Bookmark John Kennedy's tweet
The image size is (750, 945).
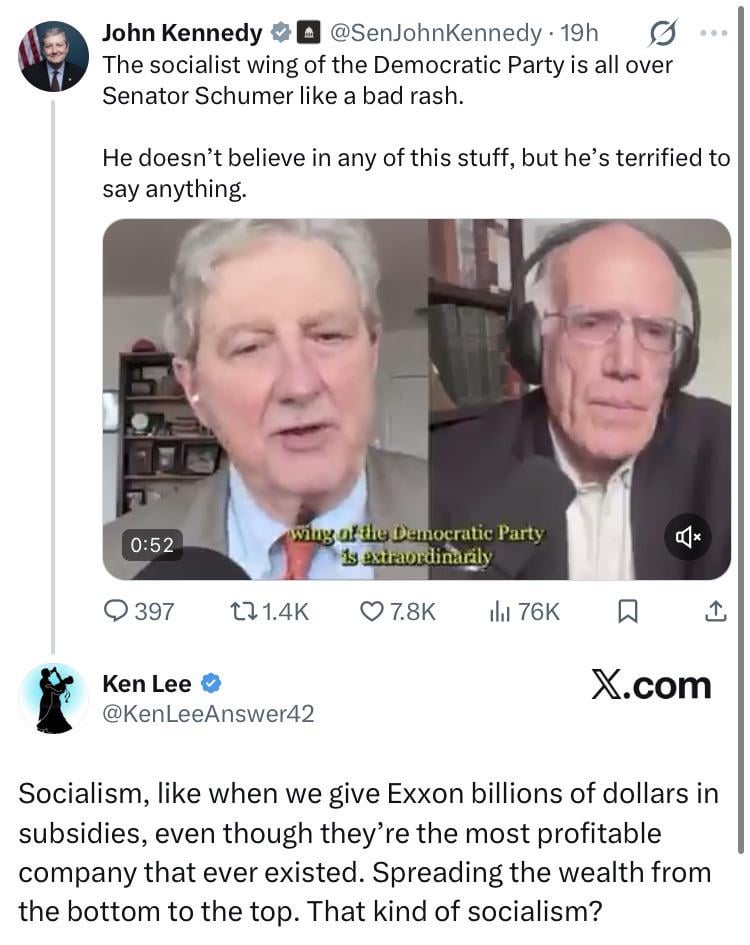(627, 612)
